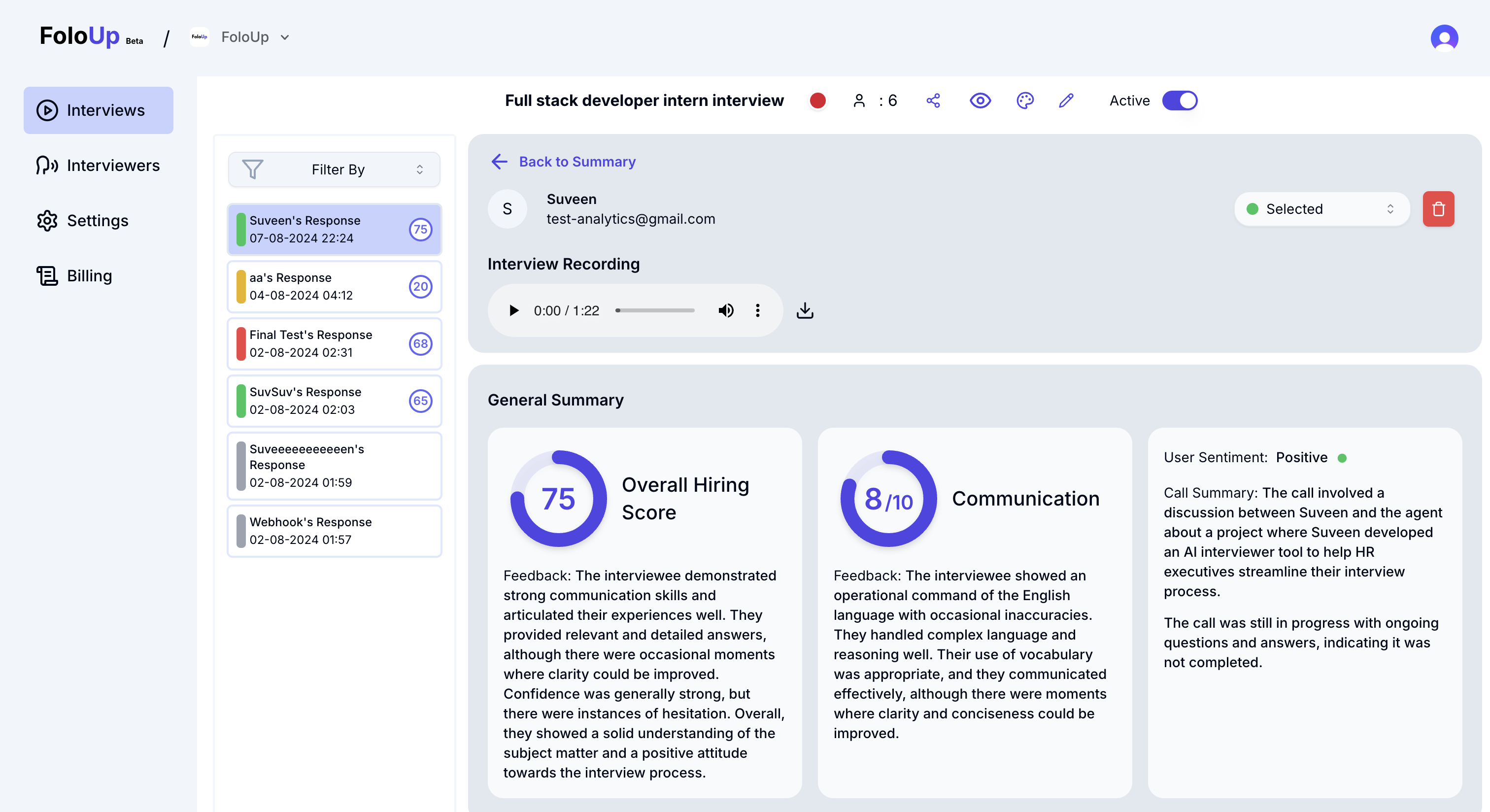Select aa's Response card
Viewport: 1490px width, 812px height.
(335, 286)
